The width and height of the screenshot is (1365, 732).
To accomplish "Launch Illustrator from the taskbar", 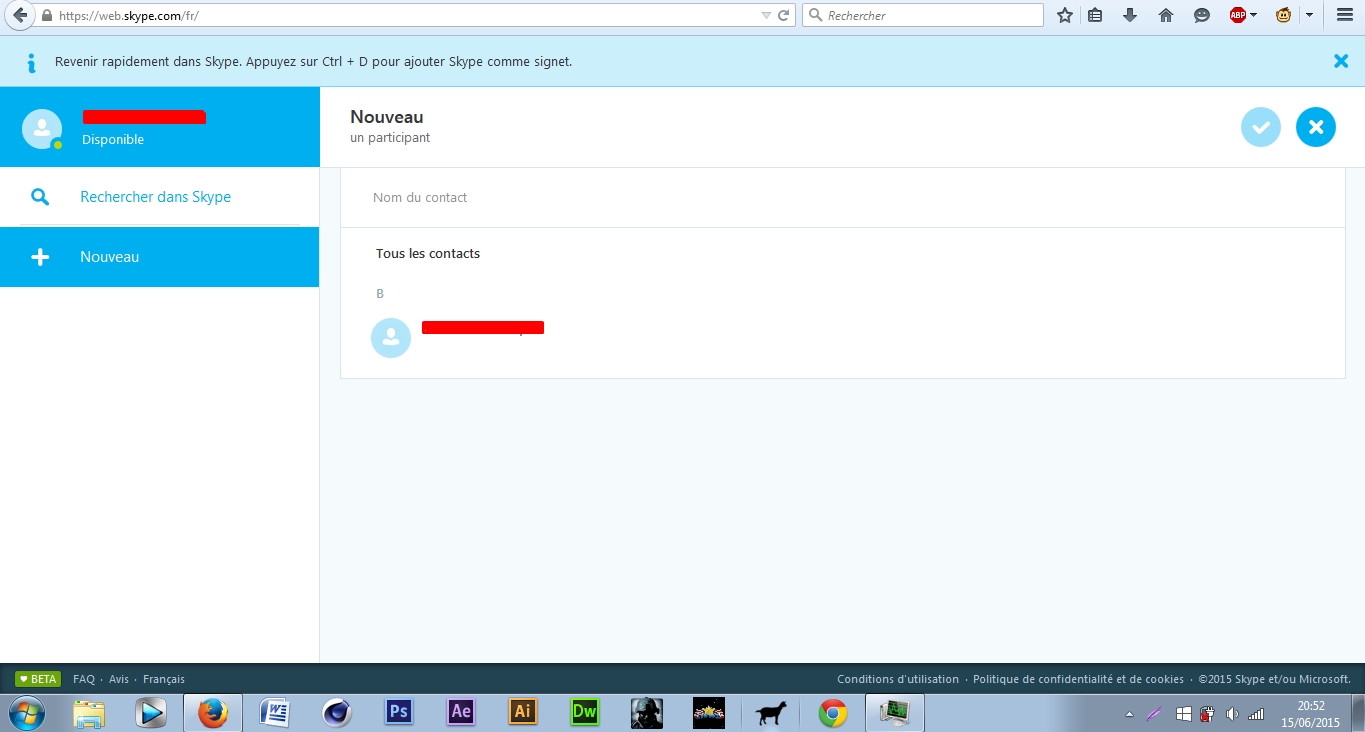I will click(522, 712).
